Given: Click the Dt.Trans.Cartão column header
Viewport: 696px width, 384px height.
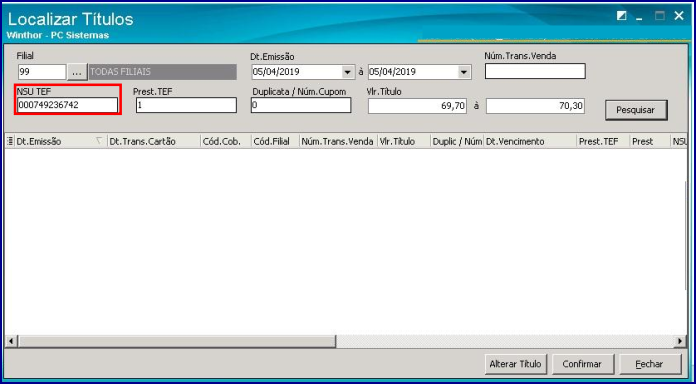Looking at the screenshot, I should pyautogui.click(x=154, y=142).
